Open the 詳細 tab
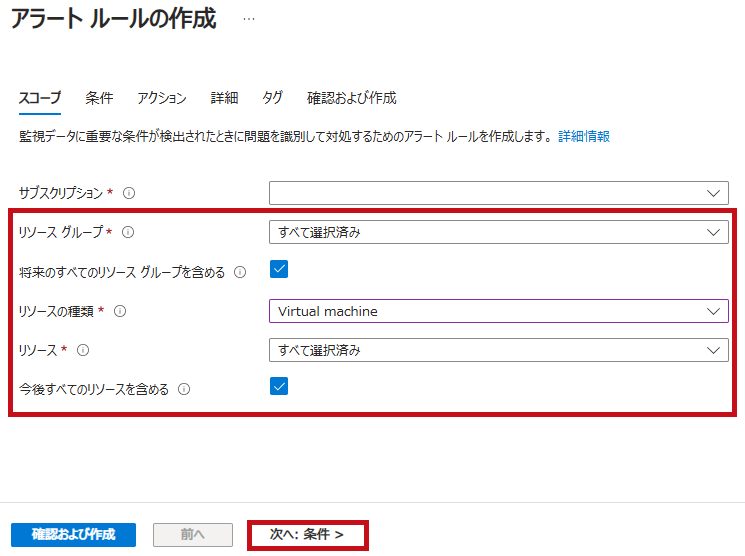 pyautogui.click(x=224, y=98)
